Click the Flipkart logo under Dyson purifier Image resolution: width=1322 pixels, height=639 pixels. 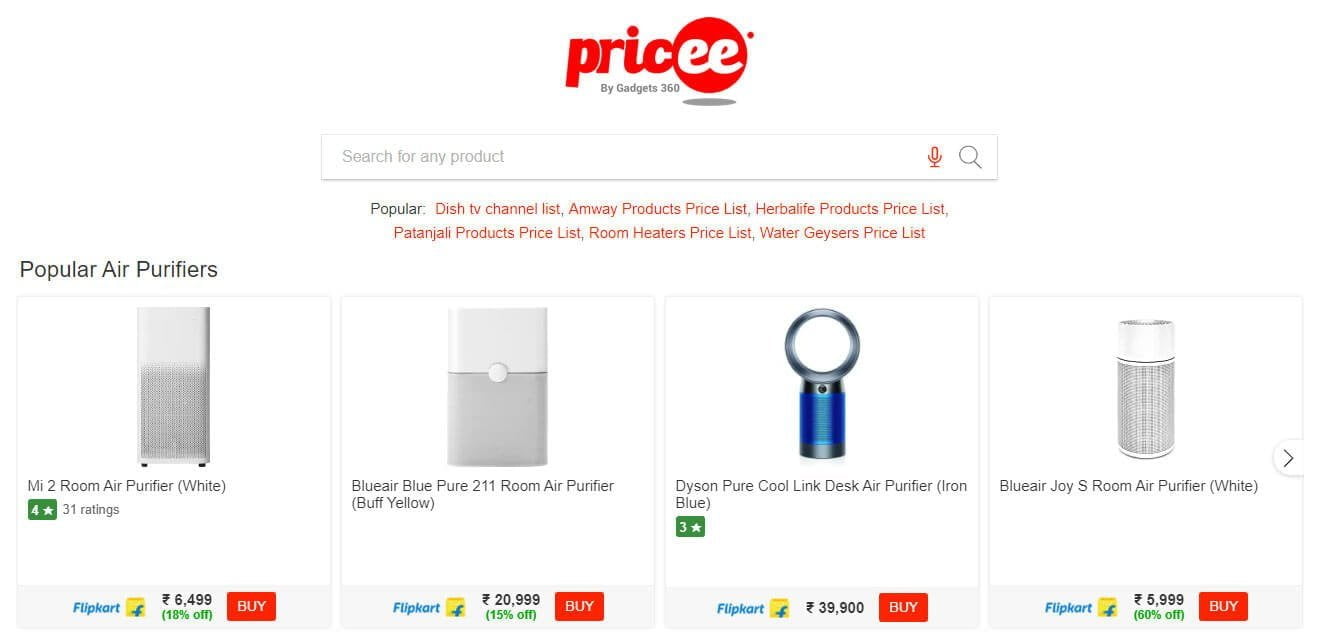tap(753, 607)
